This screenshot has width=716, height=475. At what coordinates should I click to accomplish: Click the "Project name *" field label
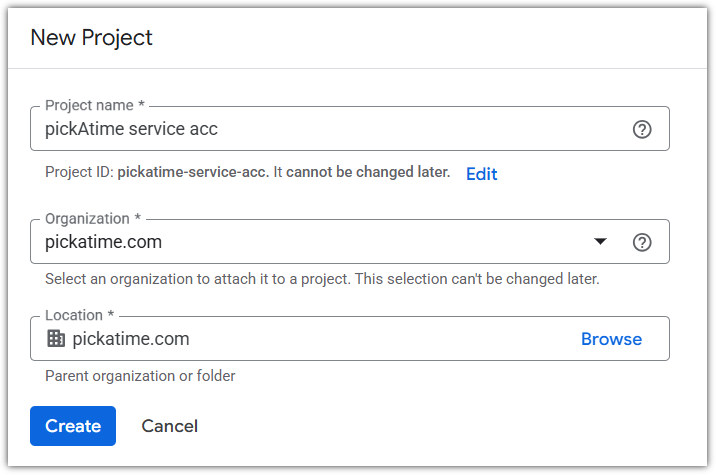point(93,106)
